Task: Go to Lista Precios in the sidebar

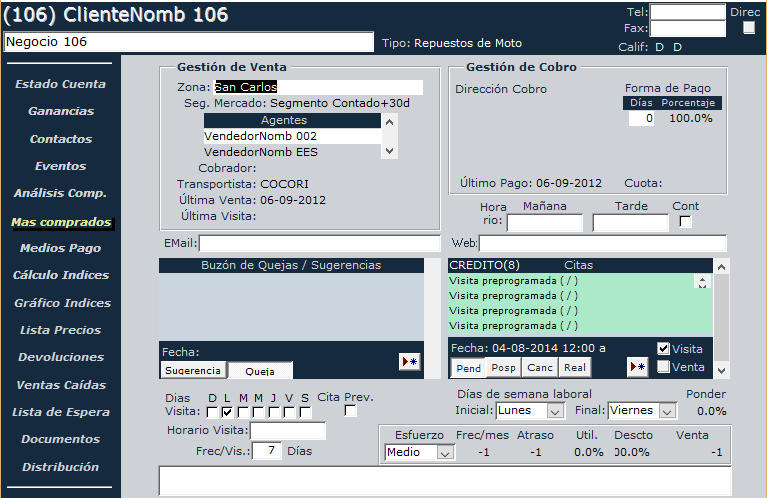Action: 60,330
